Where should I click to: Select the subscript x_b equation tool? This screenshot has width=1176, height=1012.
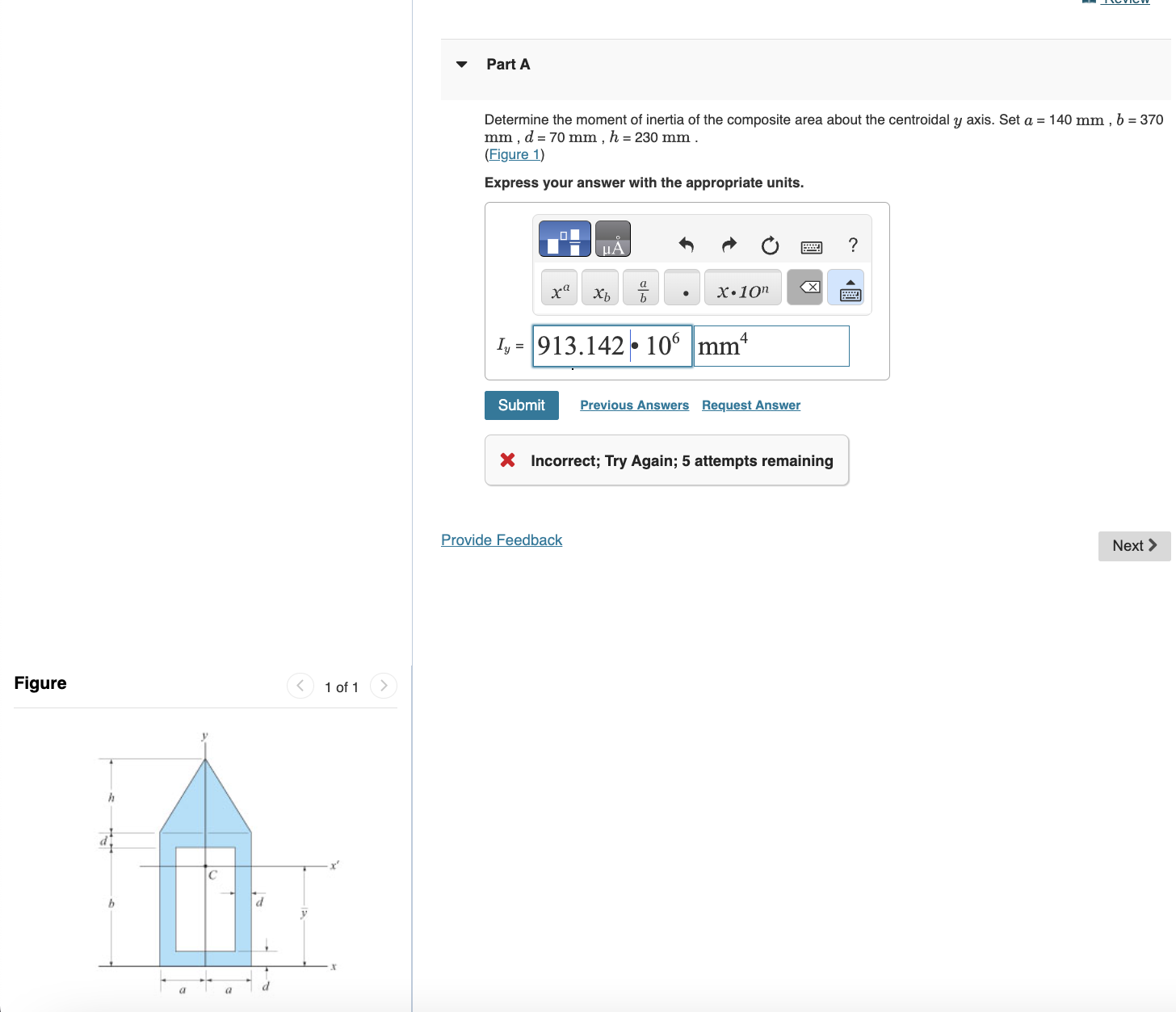pos(600,288)
